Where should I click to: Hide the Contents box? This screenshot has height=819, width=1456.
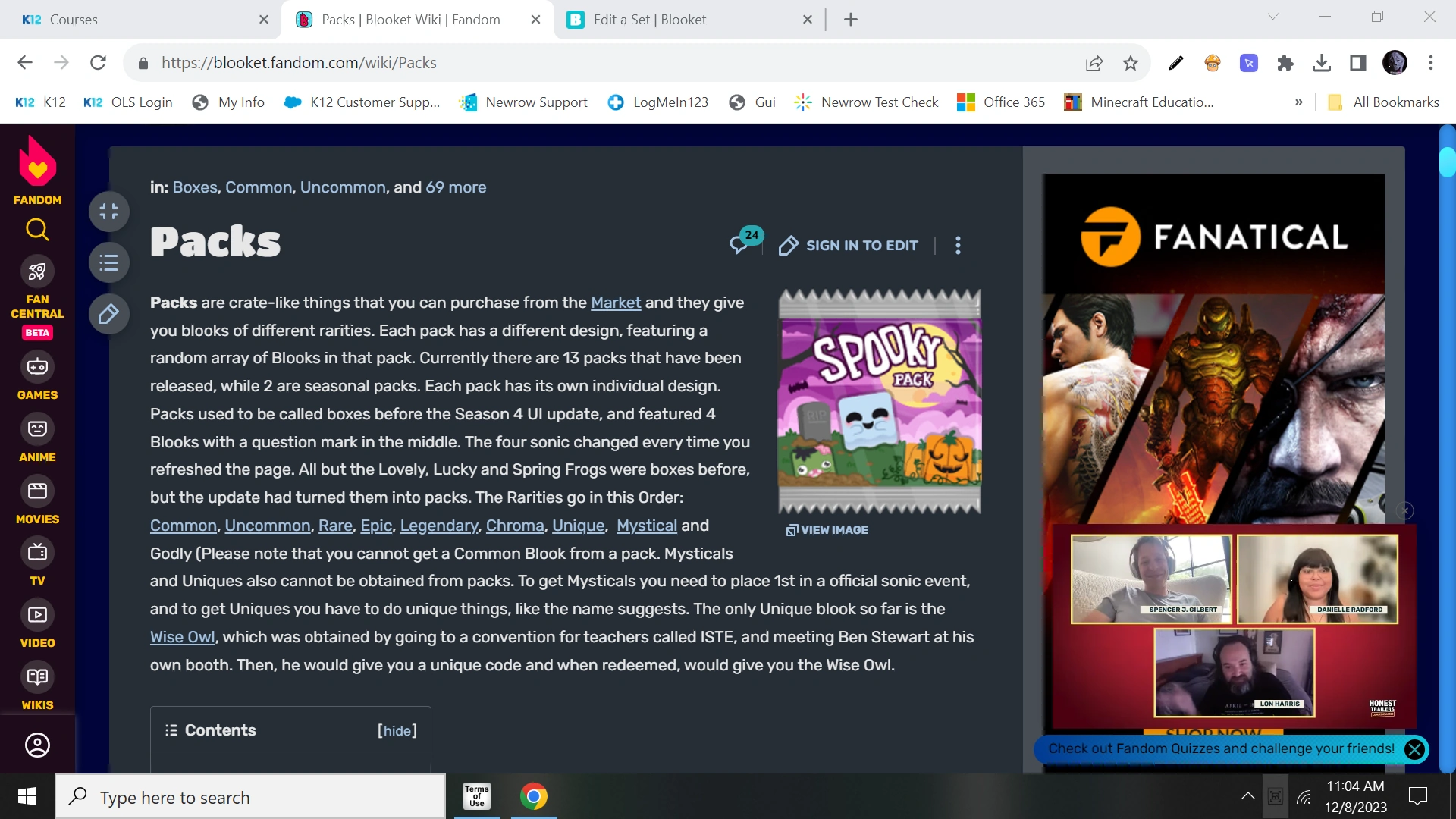coord(397,730)
